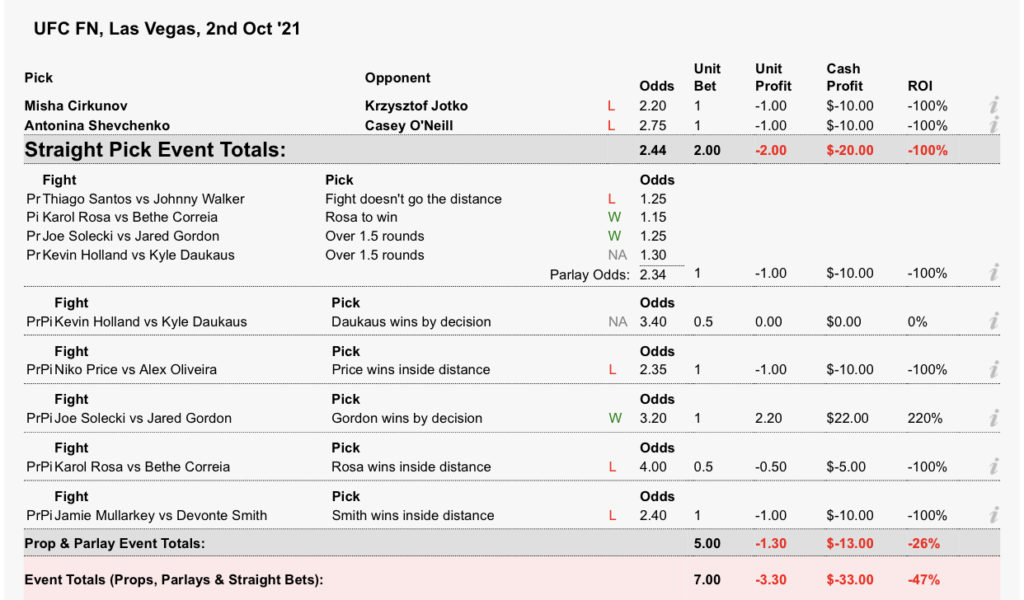Open info icon for Rosa wins inside distance
Image resolution: width=1024 pixels, height=600 pixels.
pyautogui.click(x=993, y=467)
